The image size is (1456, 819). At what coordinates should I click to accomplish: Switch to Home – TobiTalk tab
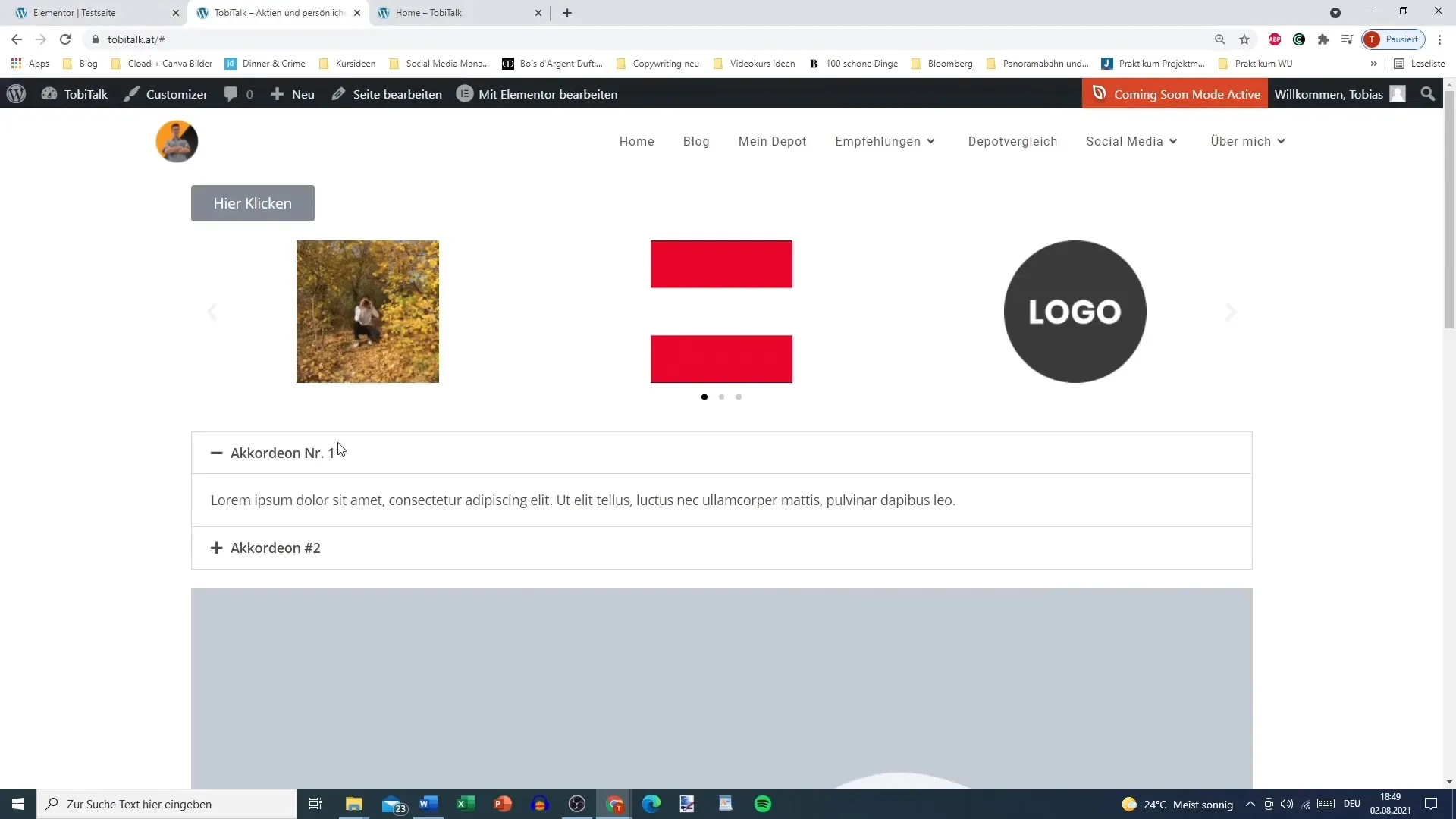(459, 13)
